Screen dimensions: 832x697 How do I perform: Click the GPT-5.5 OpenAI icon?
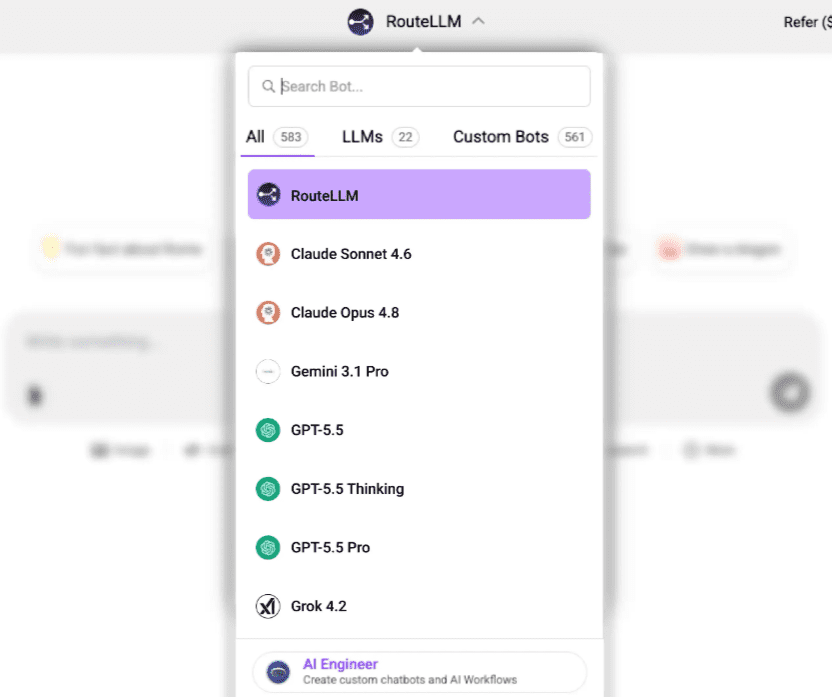coord(268,430)
